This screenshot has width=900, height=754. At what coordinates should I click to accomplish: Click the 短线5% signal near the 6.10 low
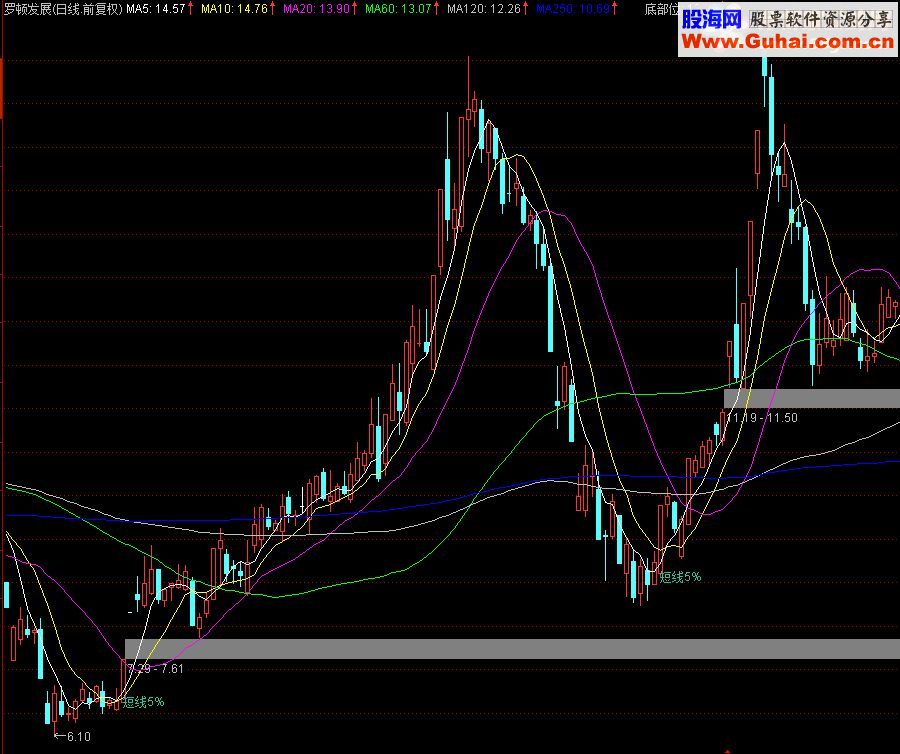143,702
